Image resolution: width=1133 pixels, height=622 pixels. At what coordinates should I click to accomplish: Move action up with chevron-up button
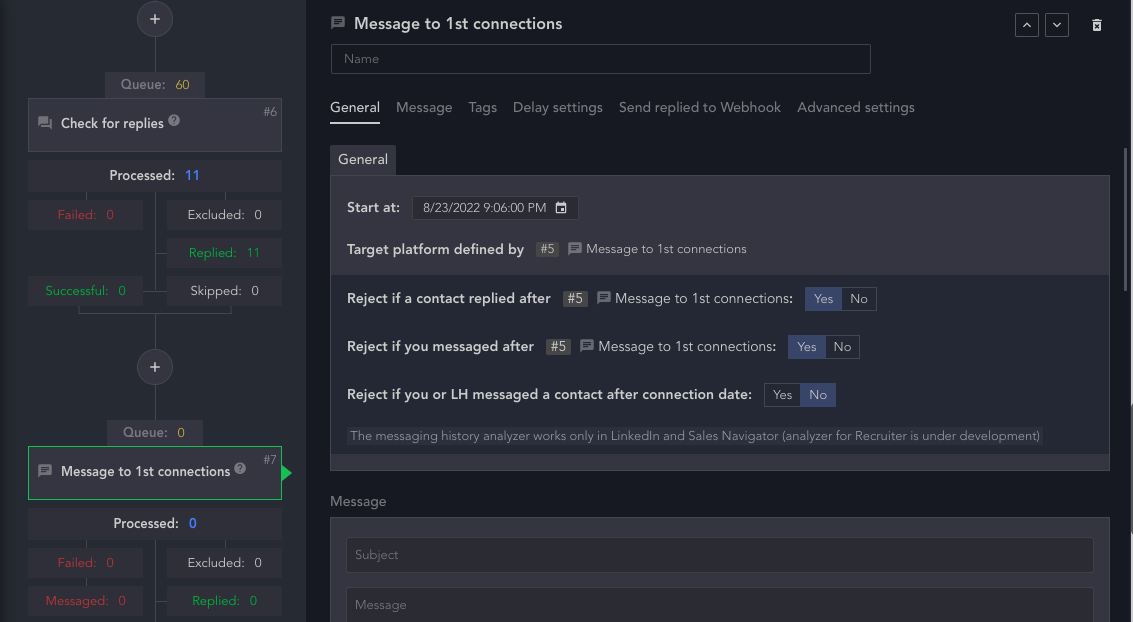tap(1026, 25)
